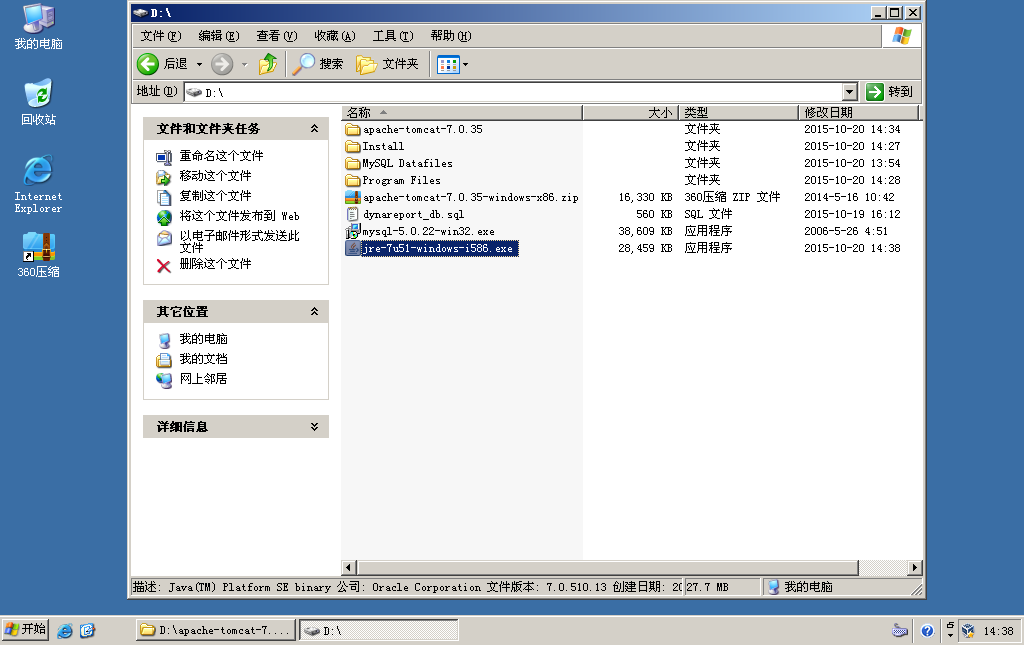Sort by the 修改日期 column header
The width and height of the screenshot is (1024, 645).
click(x=859, y=113)
